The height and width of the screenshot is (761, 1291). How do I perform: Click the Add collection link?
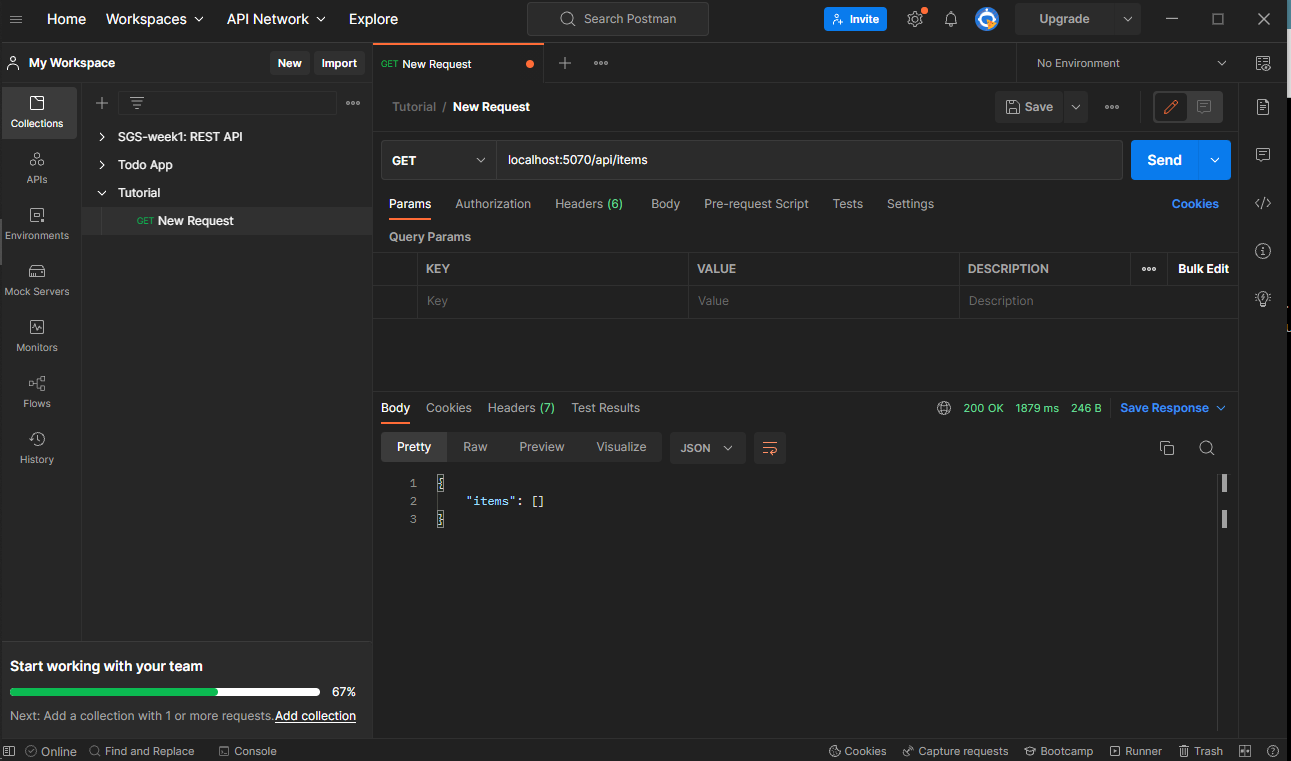(x=315, y=716)
